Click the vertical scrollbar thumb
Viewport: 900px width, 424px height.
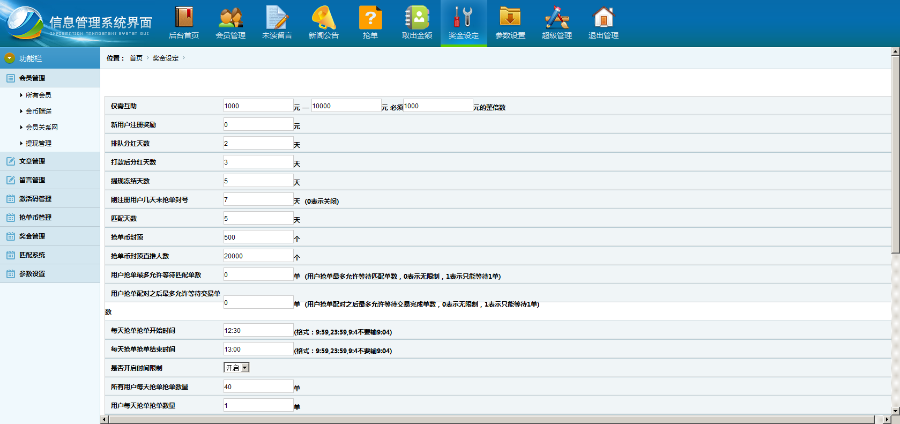click(x=895, y=154)
